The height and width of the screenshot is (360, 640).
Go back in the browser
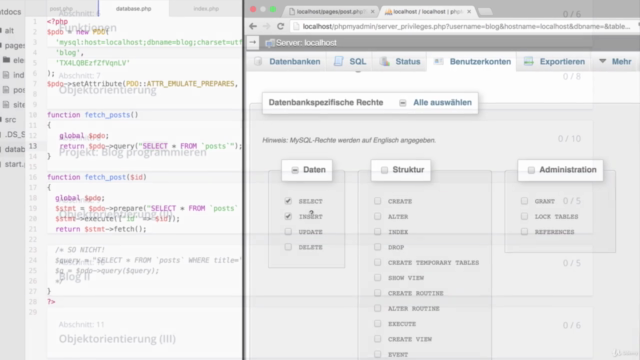tap(253, 26)
